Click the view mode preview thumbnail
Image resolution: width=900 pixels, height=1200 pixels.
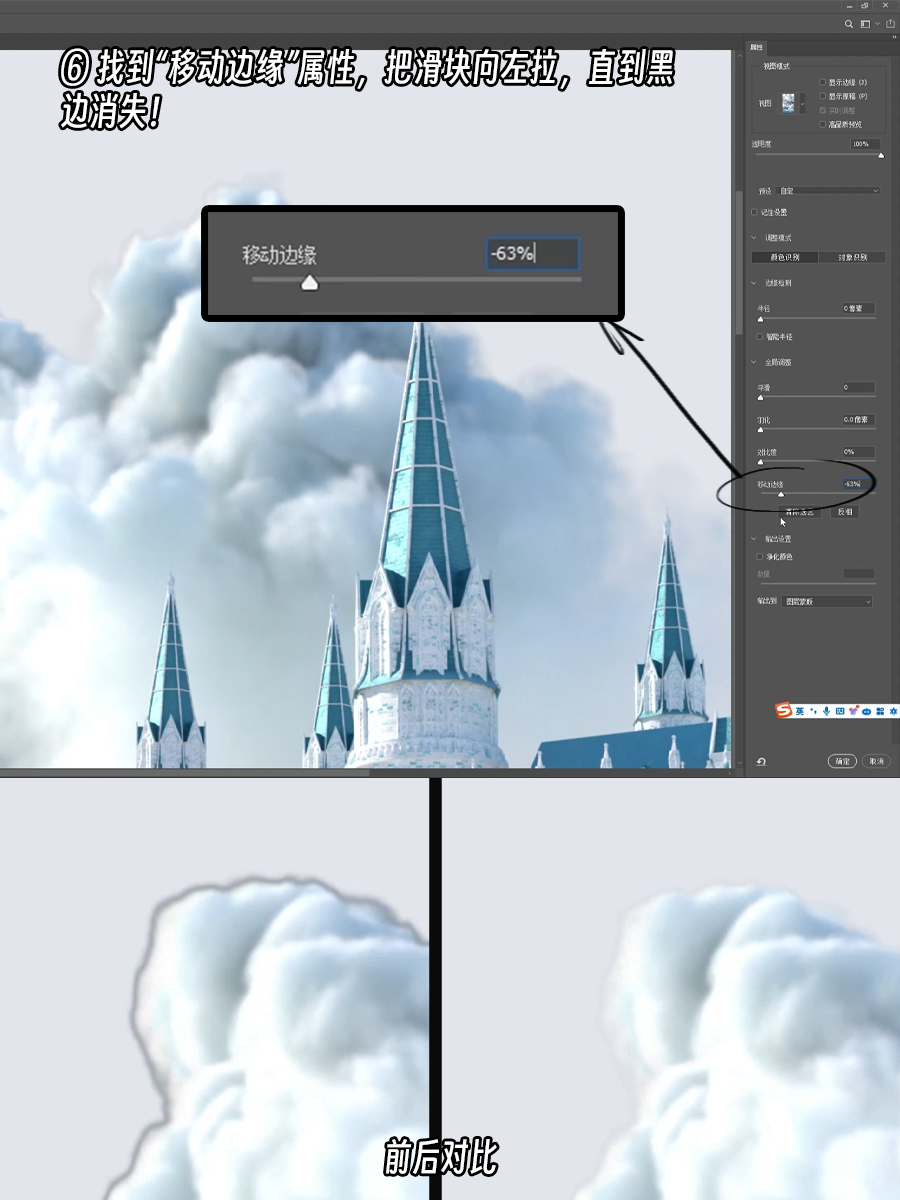click(788, 103)
